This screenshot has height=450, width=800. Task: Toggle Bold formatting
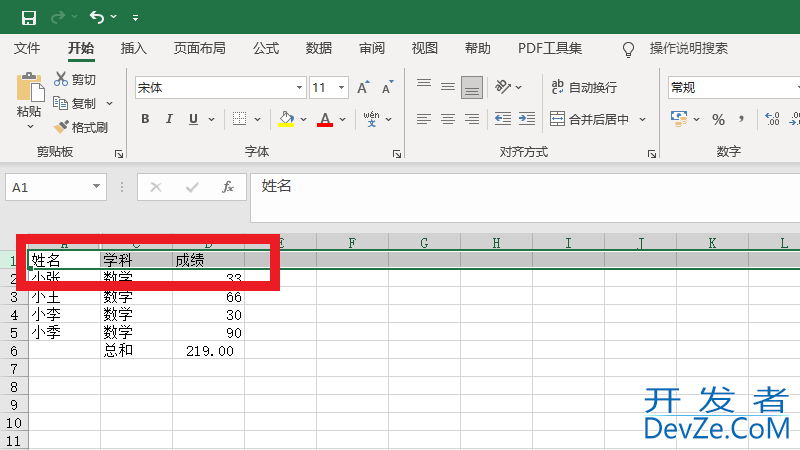point(145,119)
